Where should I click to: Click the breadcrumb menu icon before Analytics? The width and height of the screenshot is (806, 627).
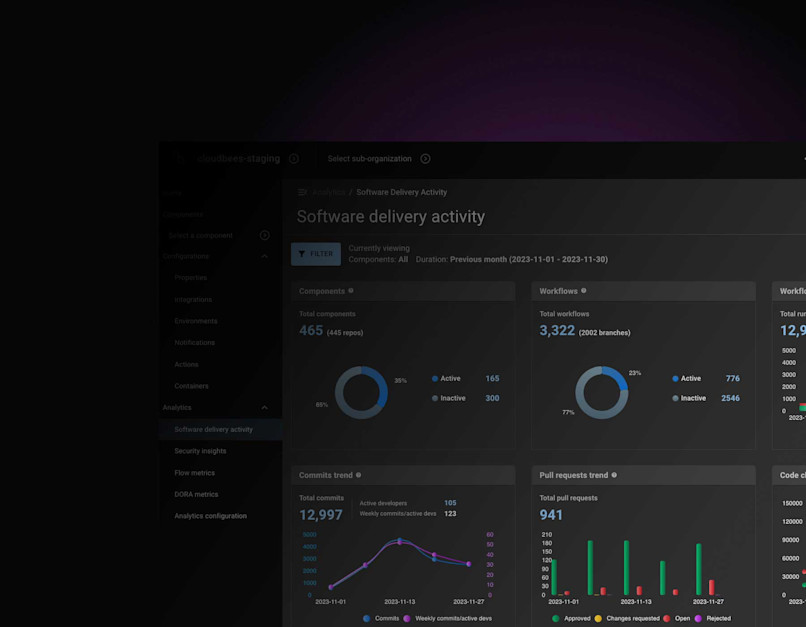301,192
